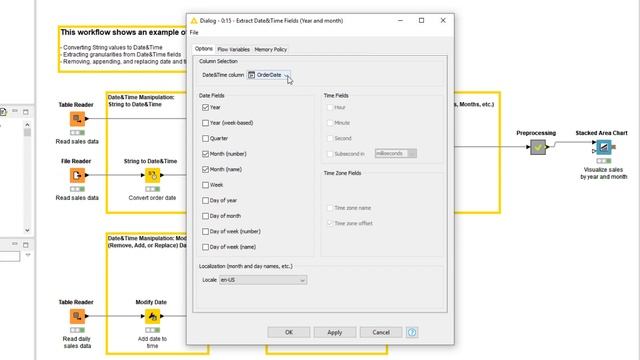Enable the Week checkbox

pos(205,185)
